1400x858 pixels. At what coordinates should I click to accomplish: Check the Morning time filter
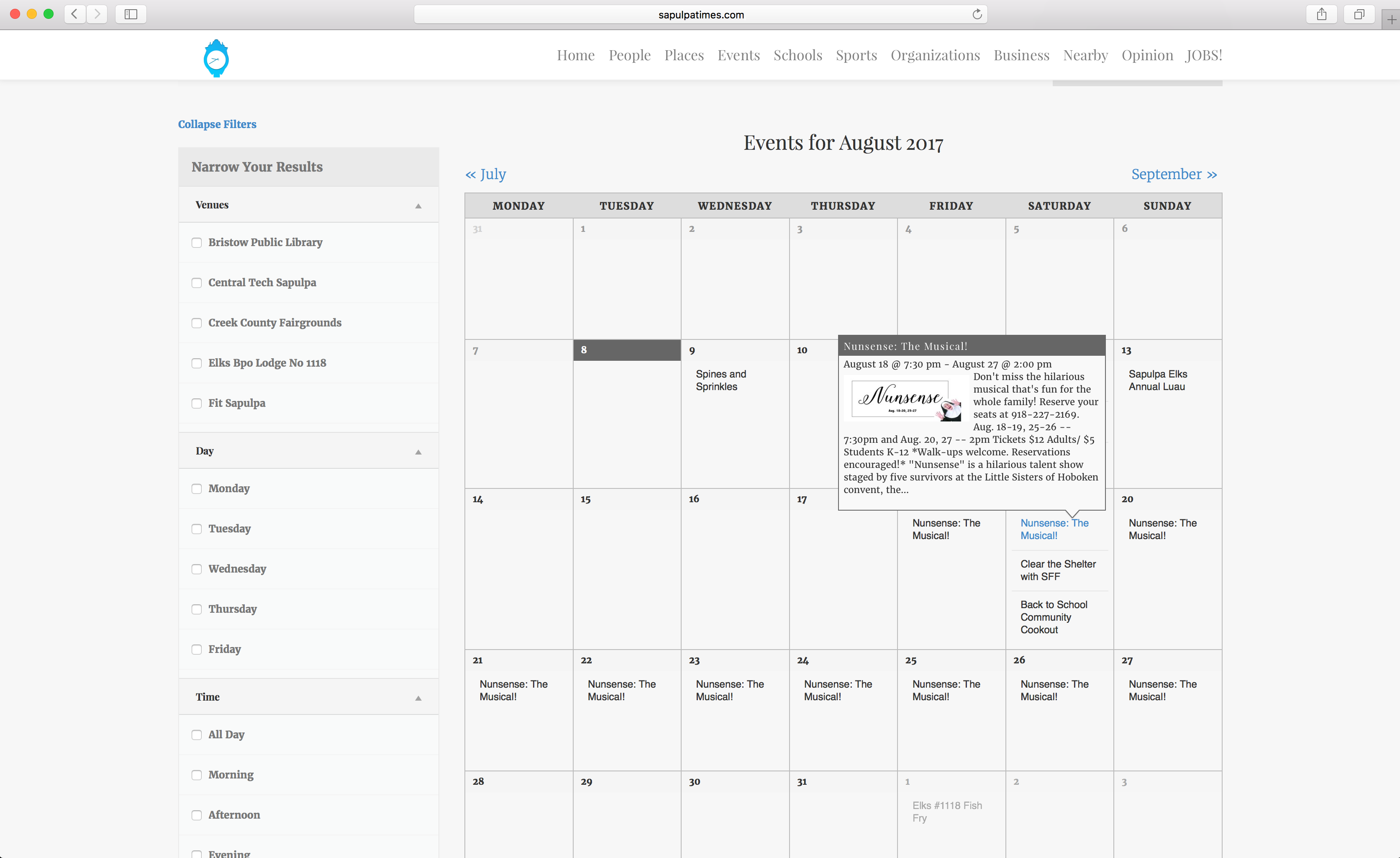tap(197, 775)
